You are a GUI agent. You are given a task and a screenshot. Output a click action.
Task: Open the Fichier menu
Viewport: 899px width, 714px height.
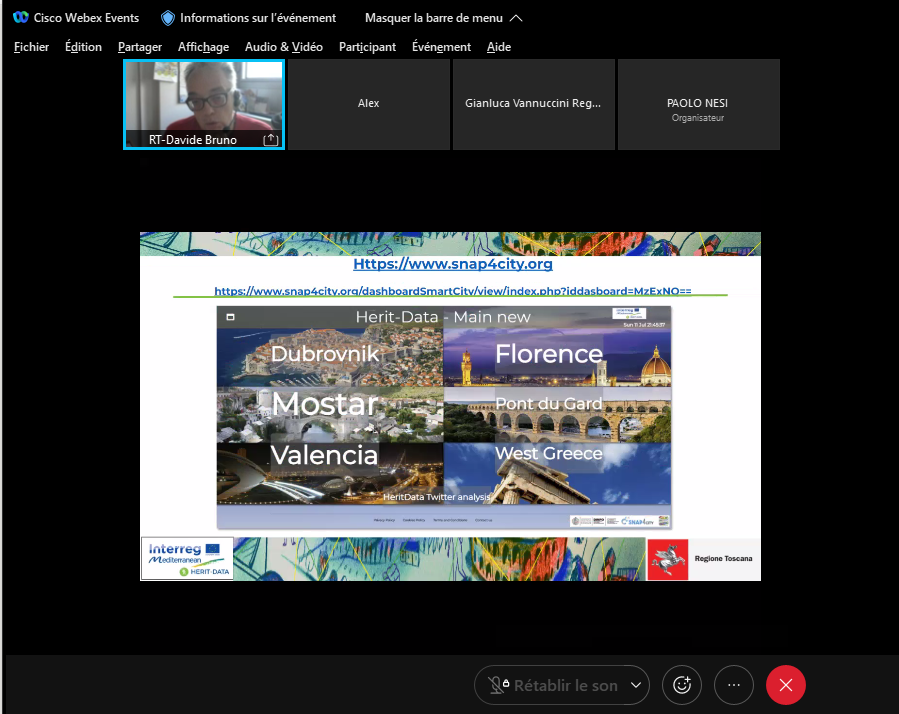point(32,47)
